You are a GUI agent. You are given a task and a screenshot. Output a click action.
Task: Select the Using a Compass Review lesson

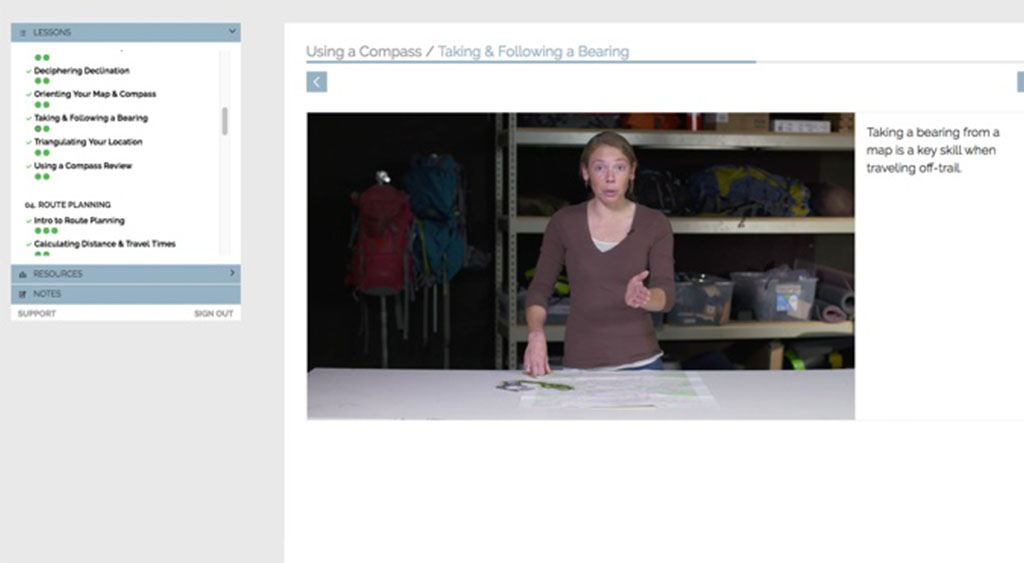coord(82,166)
